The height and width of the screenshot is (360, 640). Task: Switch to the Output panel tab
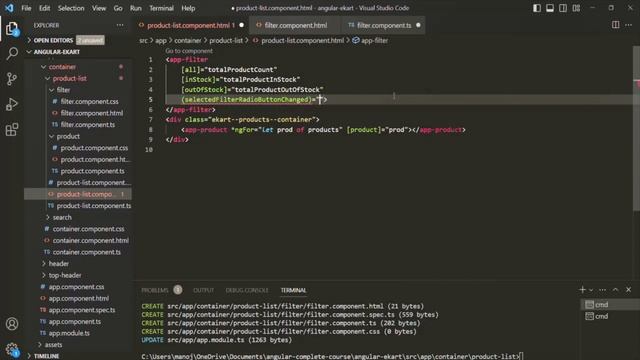[204, 290]
